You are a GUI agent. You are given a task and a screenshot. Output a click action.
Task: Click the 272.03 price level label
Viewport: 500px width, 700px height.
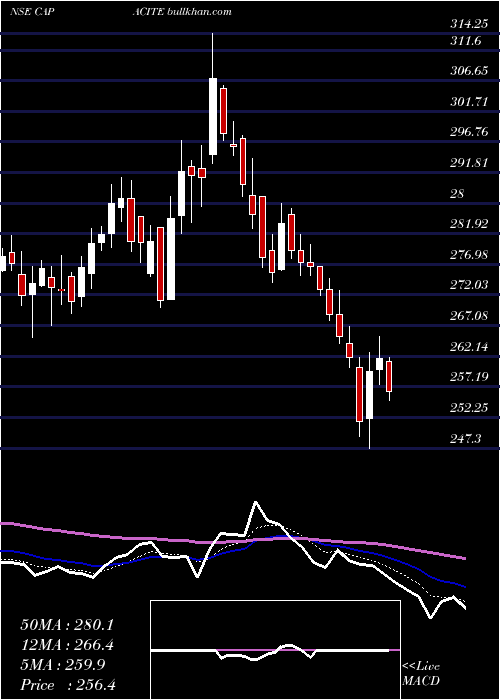[468, 285]
